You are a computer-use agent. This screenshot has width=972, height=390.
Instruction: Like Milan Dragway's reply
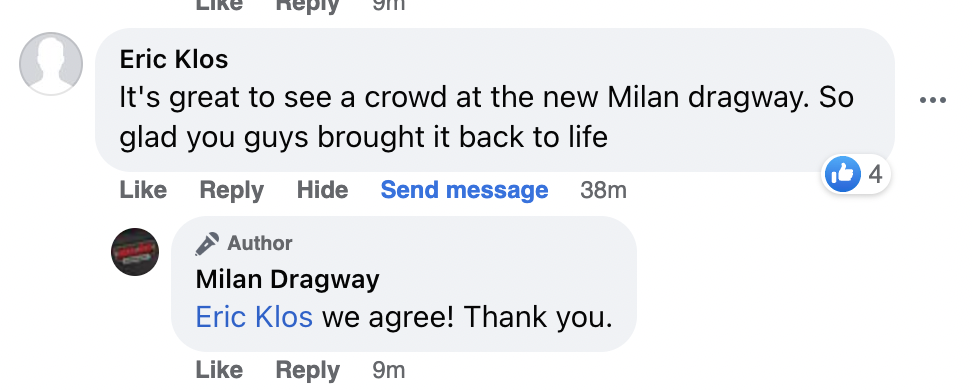pyautogui.click(x=219, y=370)
